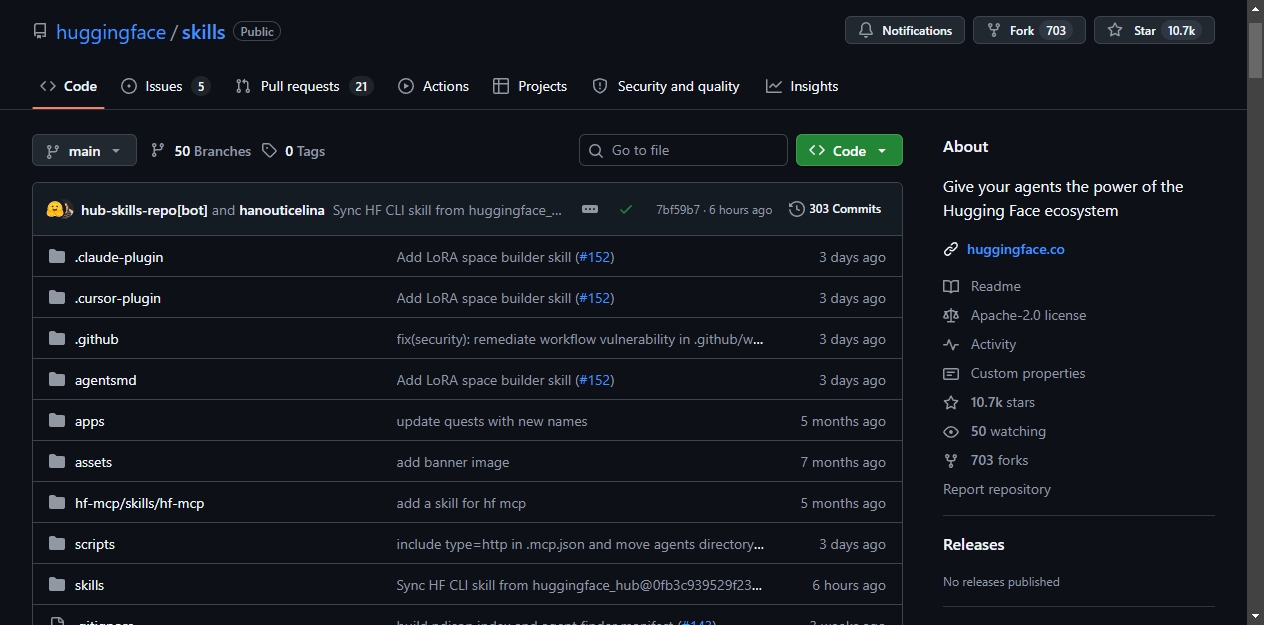1264x625 pixels.
Task: Open the Pull requests tab
Action: [x=304, y=86]
